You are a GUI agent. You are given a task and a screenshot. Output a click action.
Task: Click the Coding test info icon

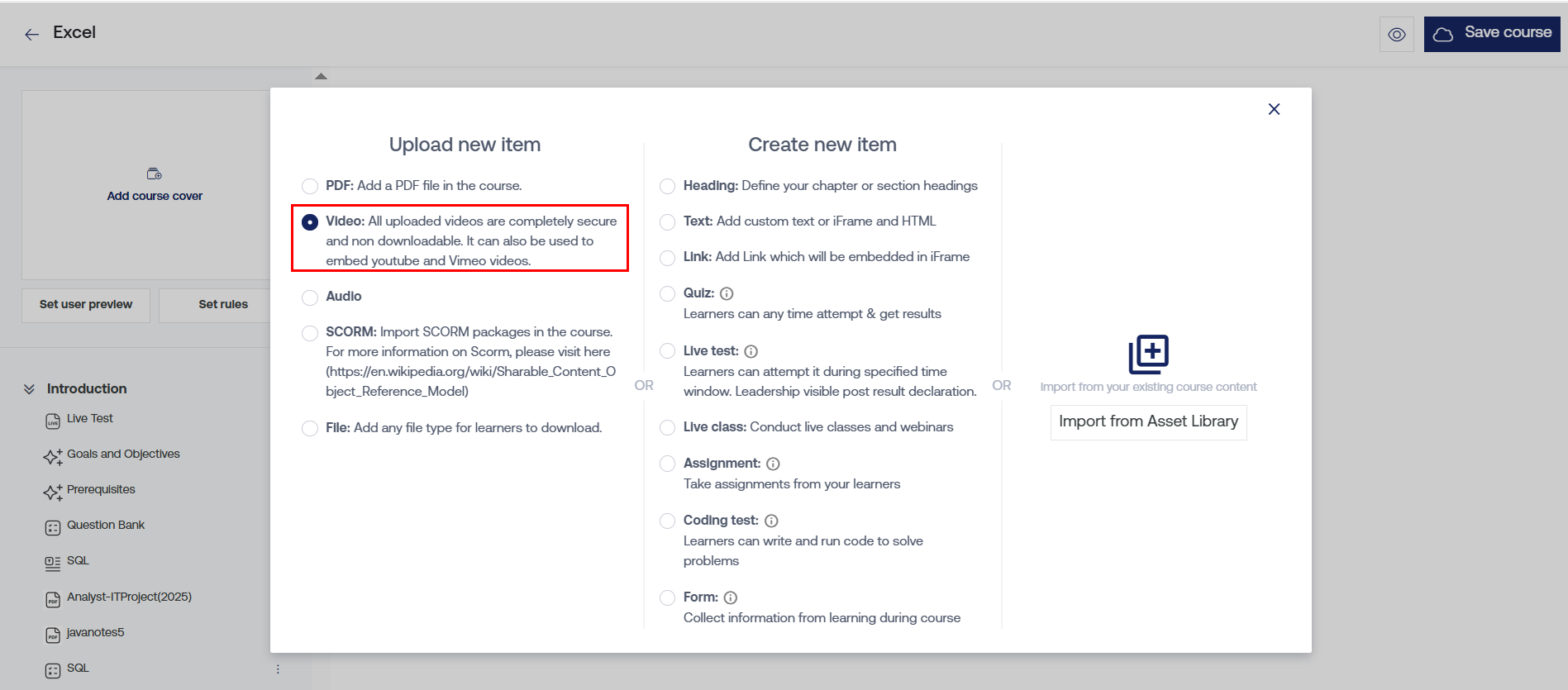click(x=771, y=521)
